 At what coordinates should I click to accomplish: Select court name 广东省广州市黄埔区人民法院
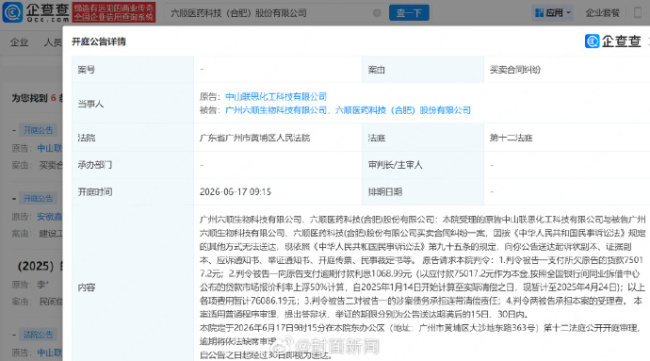point(255,138)
